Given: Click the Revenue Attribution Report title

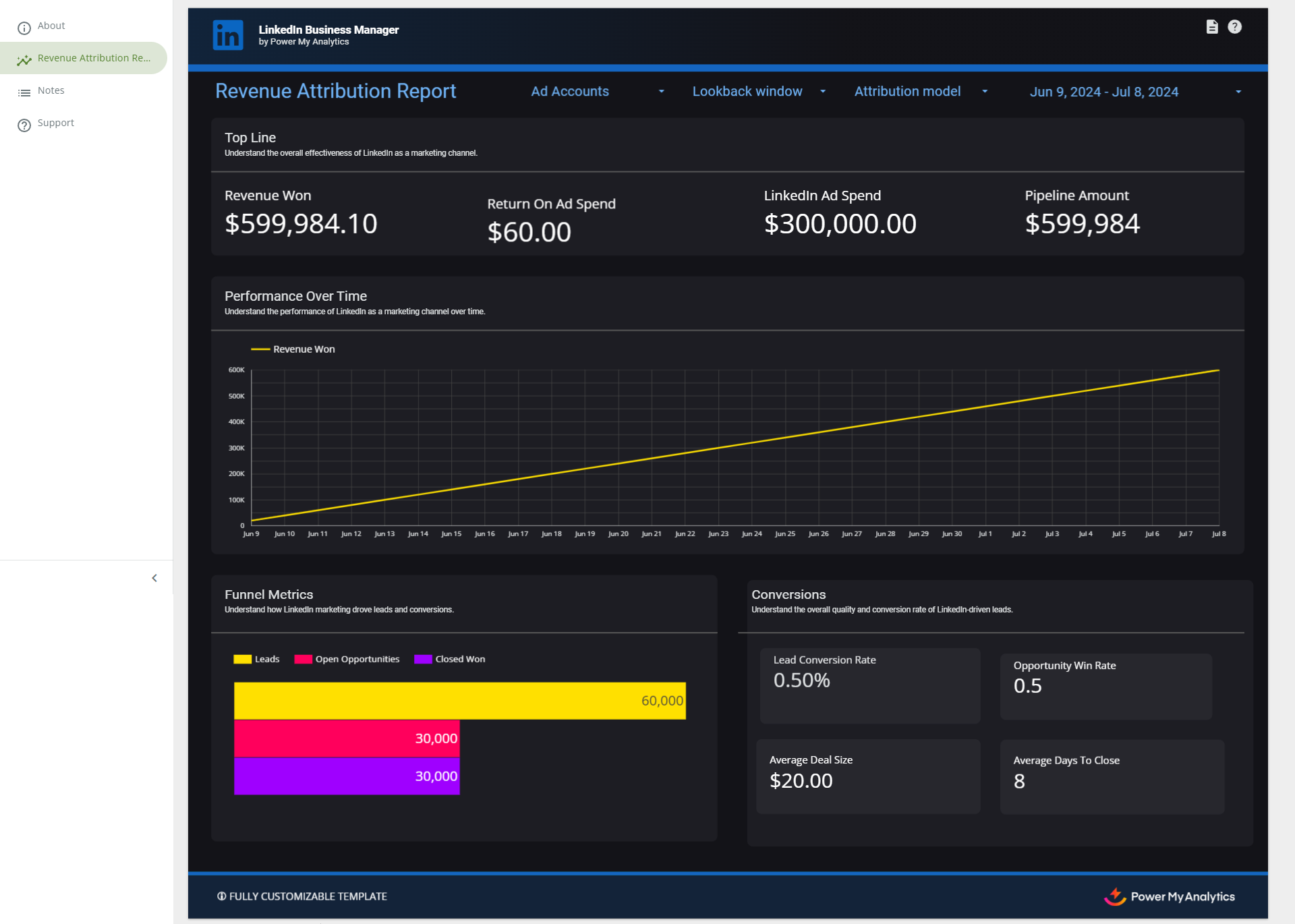Looking at the screenshot, I should tap(336, 91).
